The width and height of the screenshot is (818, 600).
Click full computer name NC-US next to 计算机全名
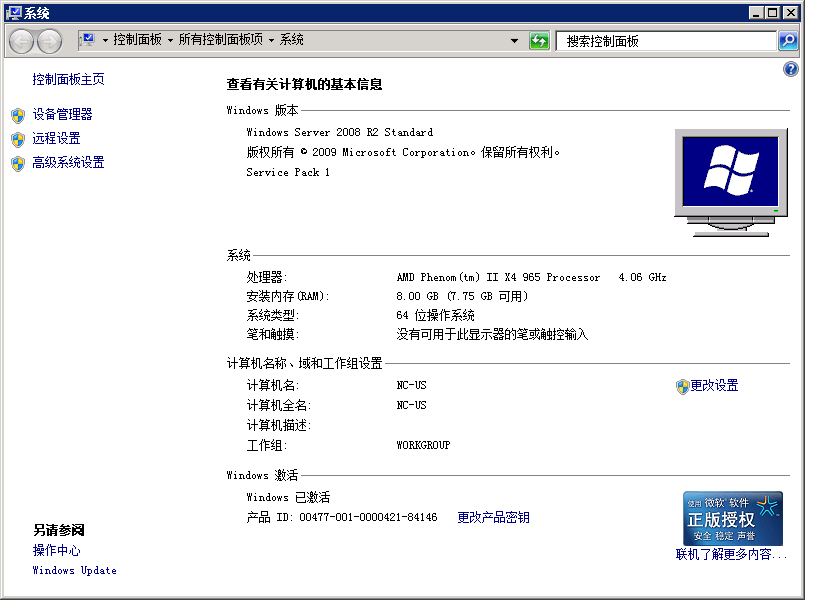[x=412, y=405]
